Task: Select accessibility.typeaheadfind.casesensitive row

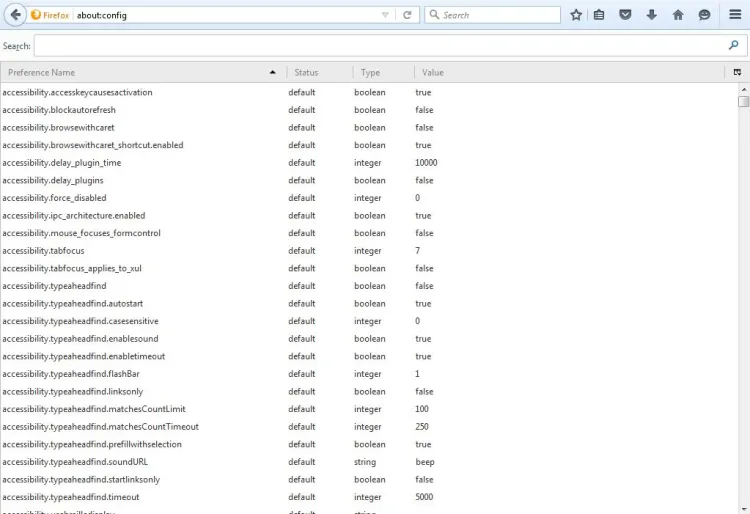Action: [369, 321]
